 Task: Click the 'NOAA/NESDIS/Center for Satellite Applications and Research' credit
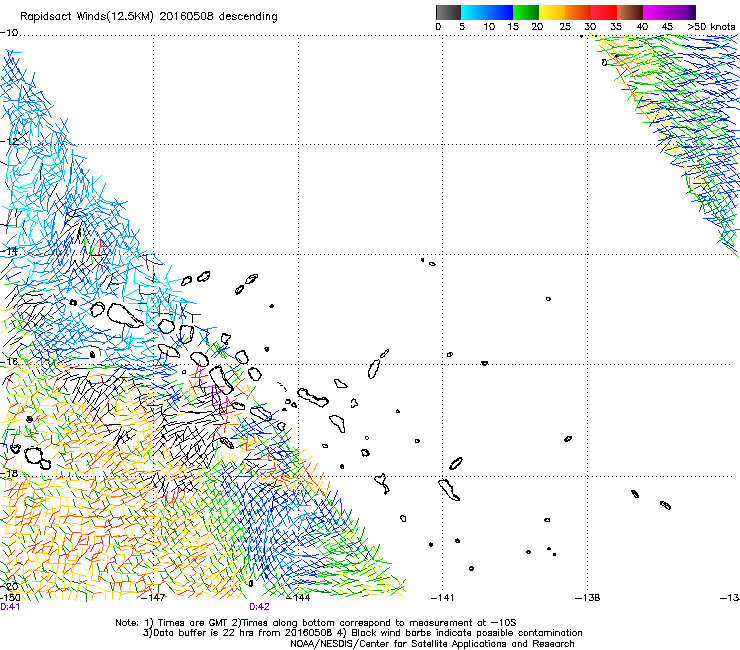(432, 644)
